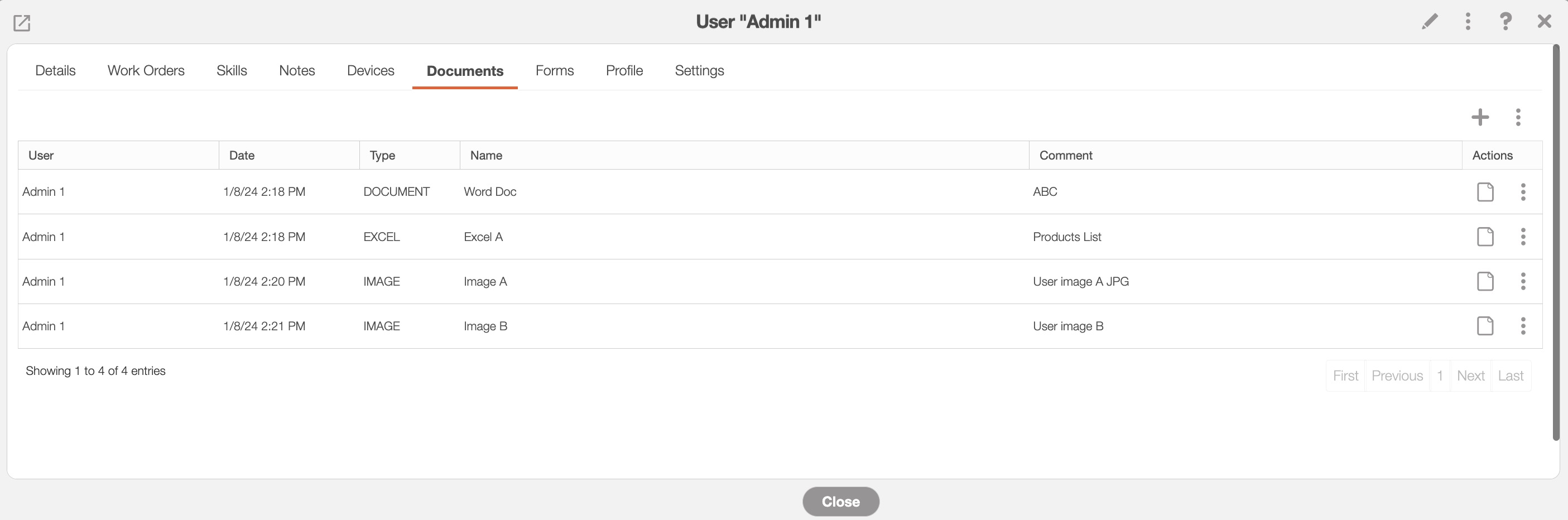
Task: Open the Excel A row actions menu
Action: (x=1523, y=237)
